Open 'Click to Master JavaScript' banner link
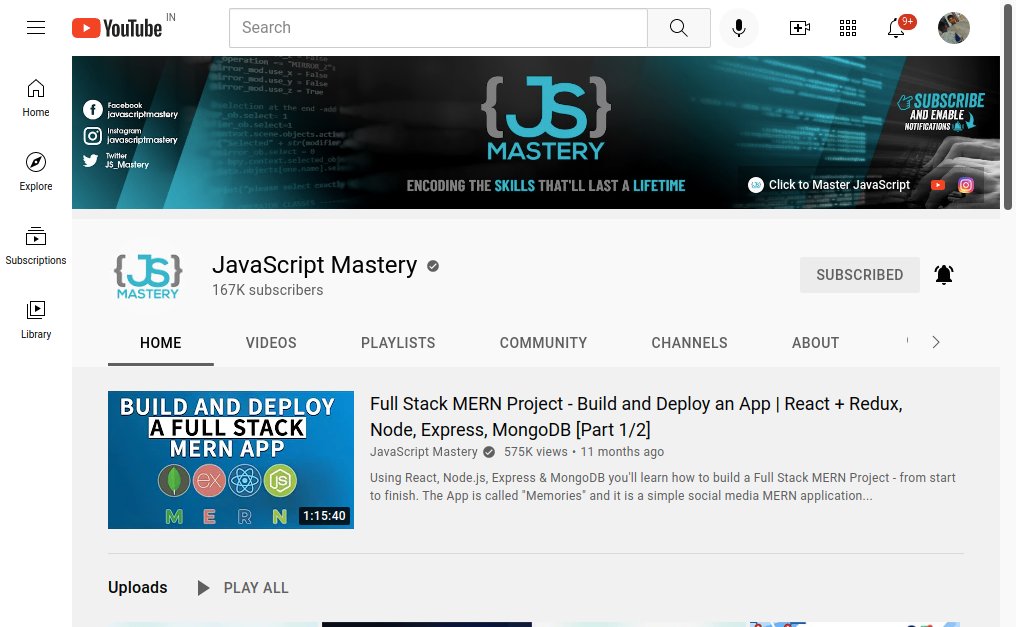Screen dimensions: 1016x627 coord(829,185)
